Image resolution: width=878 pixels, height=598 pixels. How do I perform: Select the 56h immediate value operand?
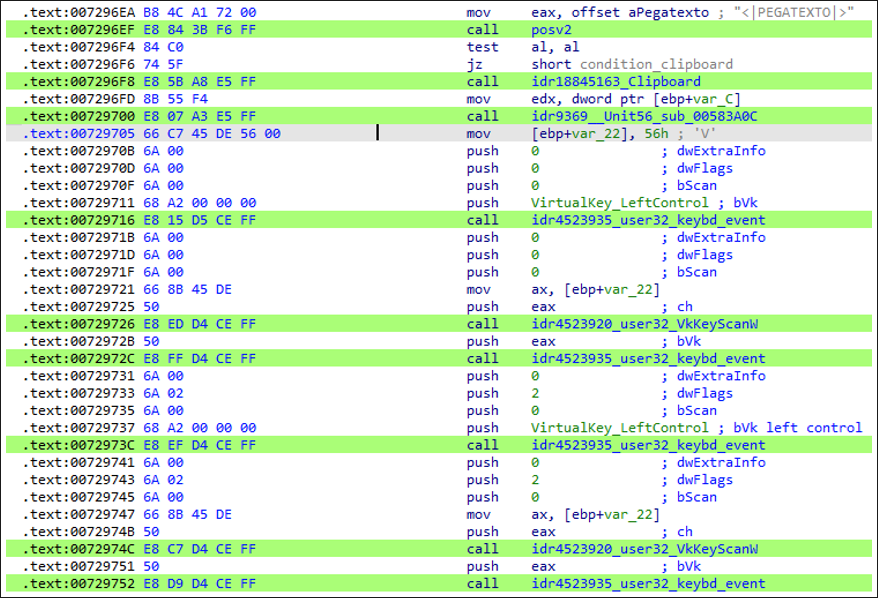[656, 134]
